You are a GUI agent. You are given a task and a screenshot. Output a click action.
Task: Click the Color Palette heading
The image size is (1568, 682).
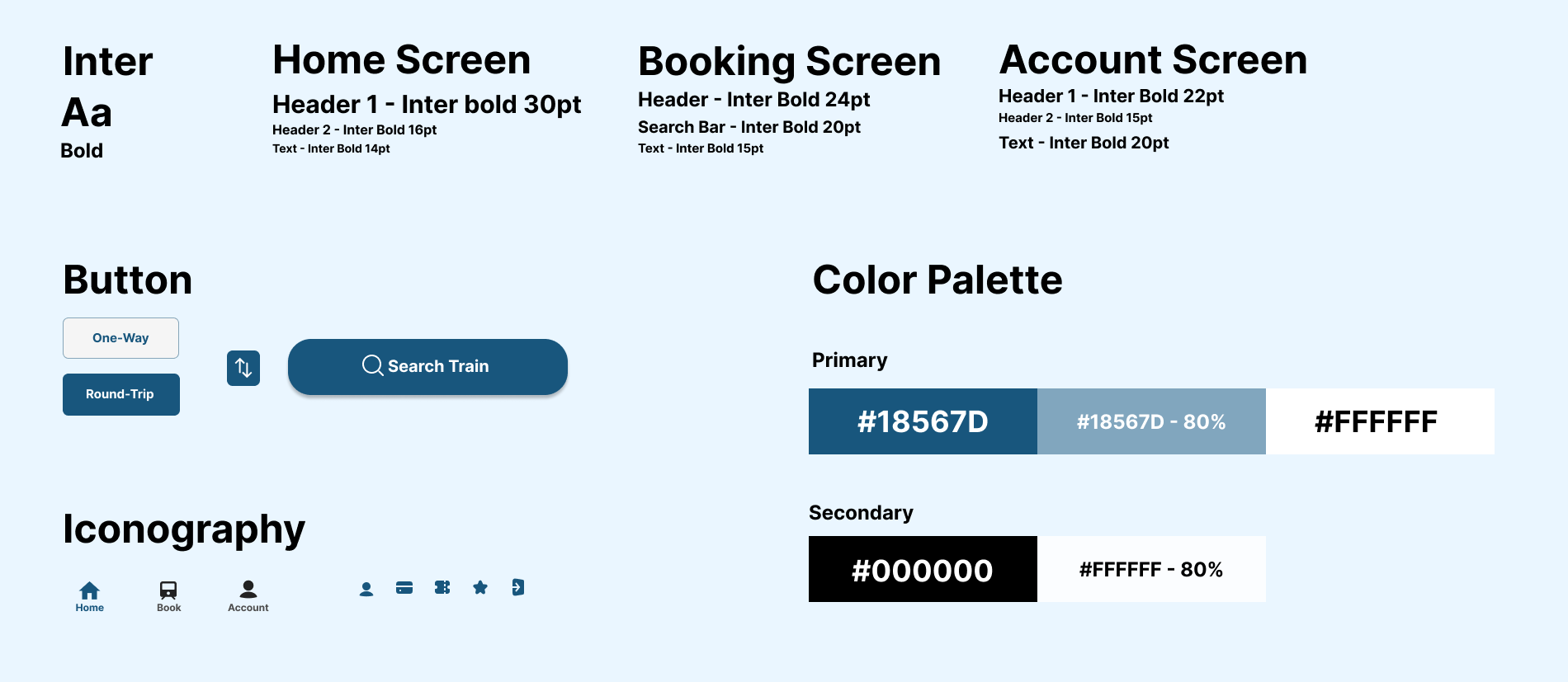[937, 280]
